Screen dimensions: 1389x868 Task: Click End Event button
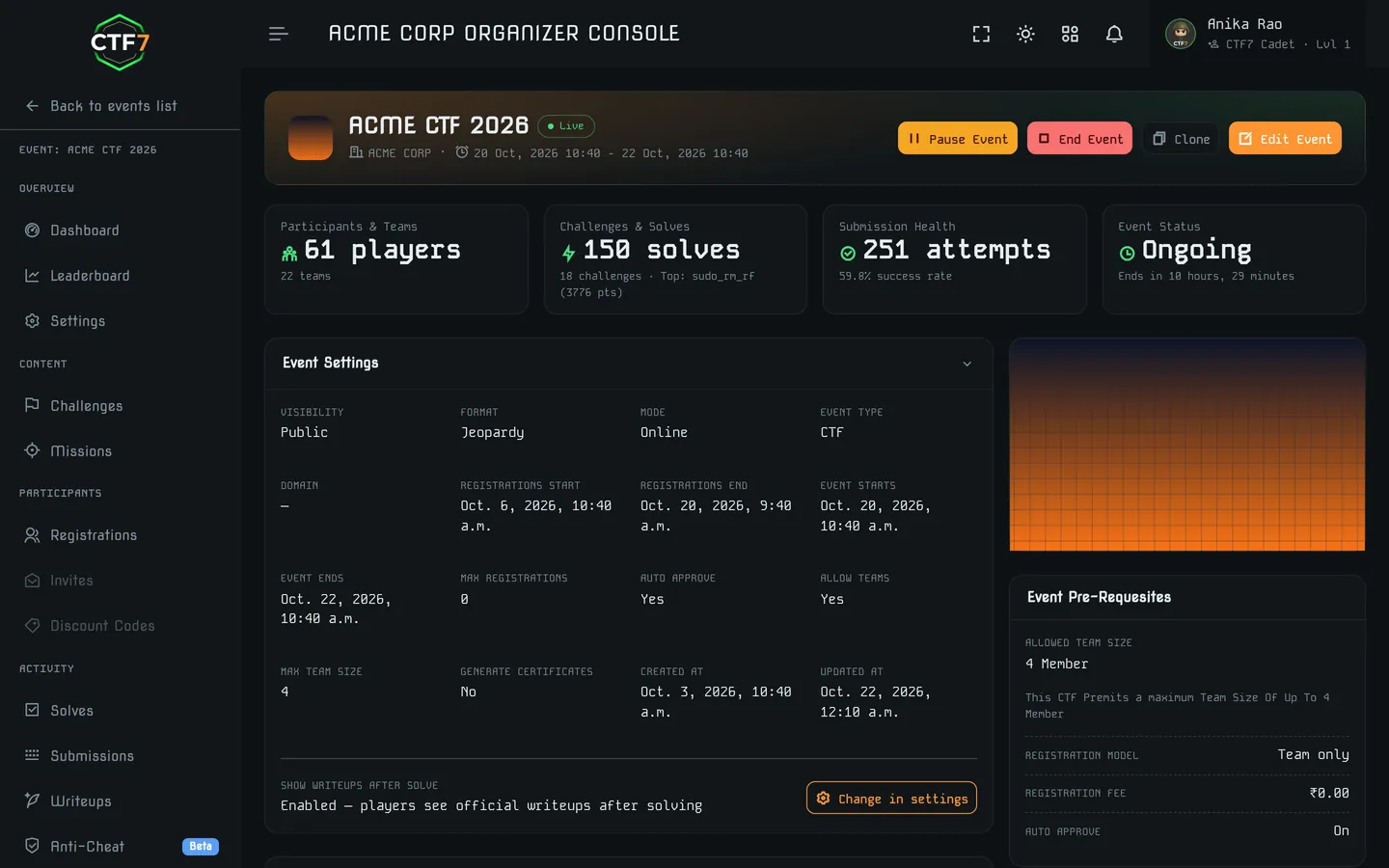pyautogui.click(x=1079, y=139)
